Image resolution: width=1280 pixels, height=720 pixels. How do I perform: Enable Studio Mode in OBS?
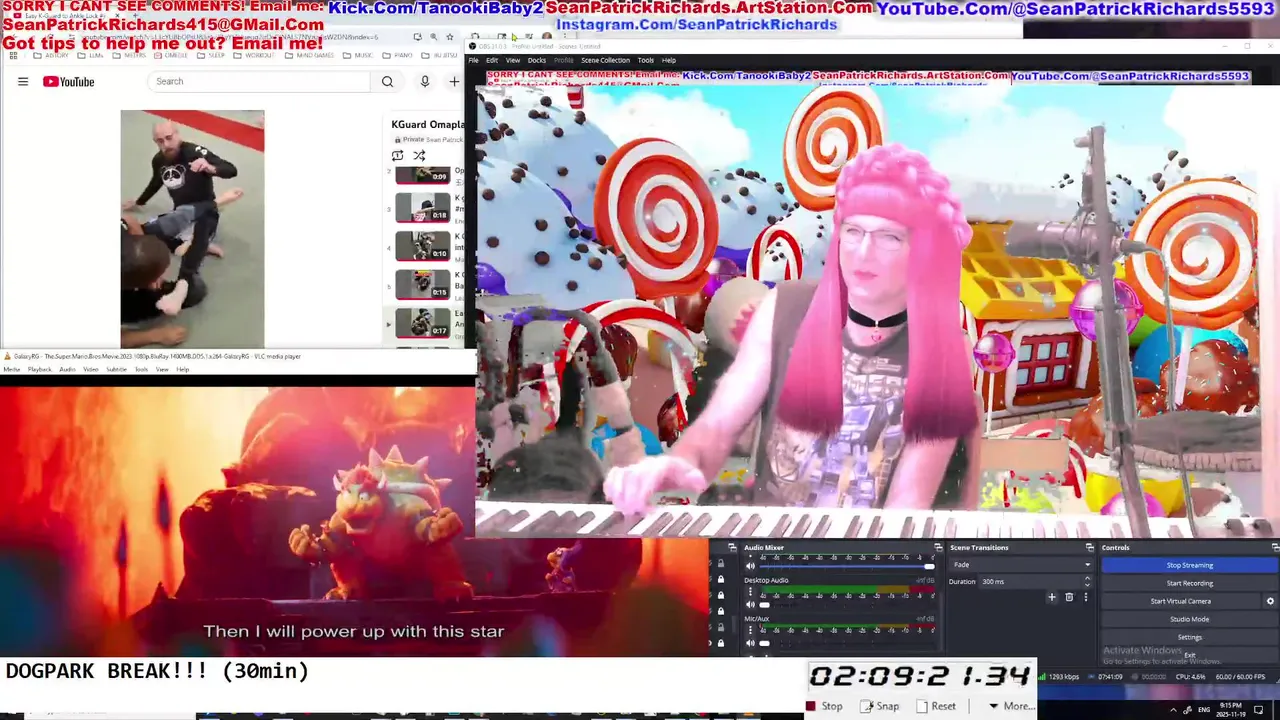coord(1189,619)
